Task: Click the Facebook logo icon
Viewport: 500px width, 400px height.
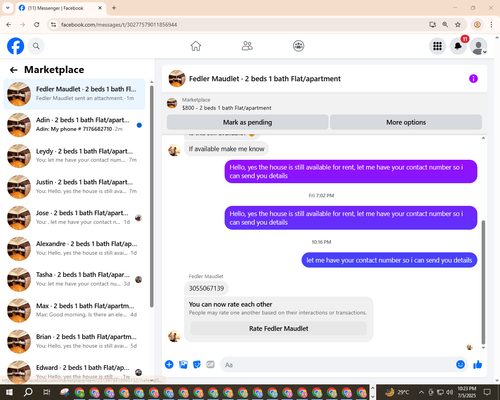Action: [15, 46]
